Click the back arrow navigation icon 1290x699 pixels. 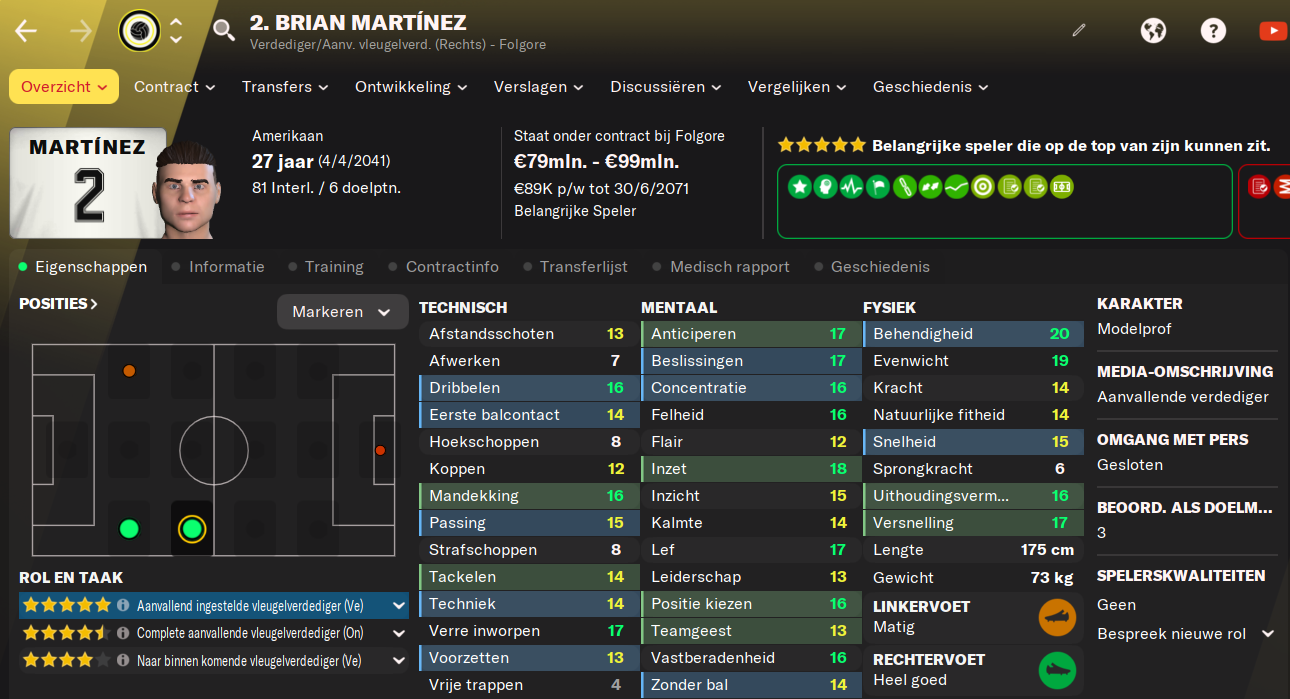coord(26,31)
